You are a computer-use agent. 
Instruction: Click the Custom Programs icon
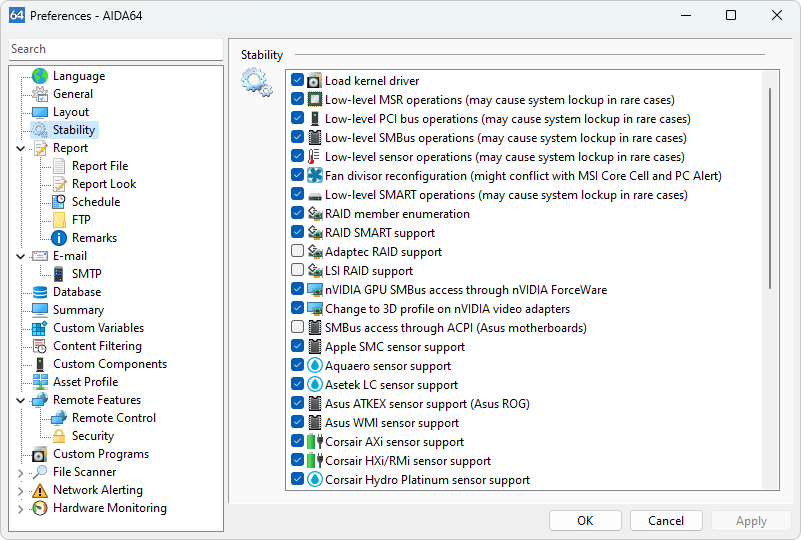pyautogui.click(x=40, y=454)
